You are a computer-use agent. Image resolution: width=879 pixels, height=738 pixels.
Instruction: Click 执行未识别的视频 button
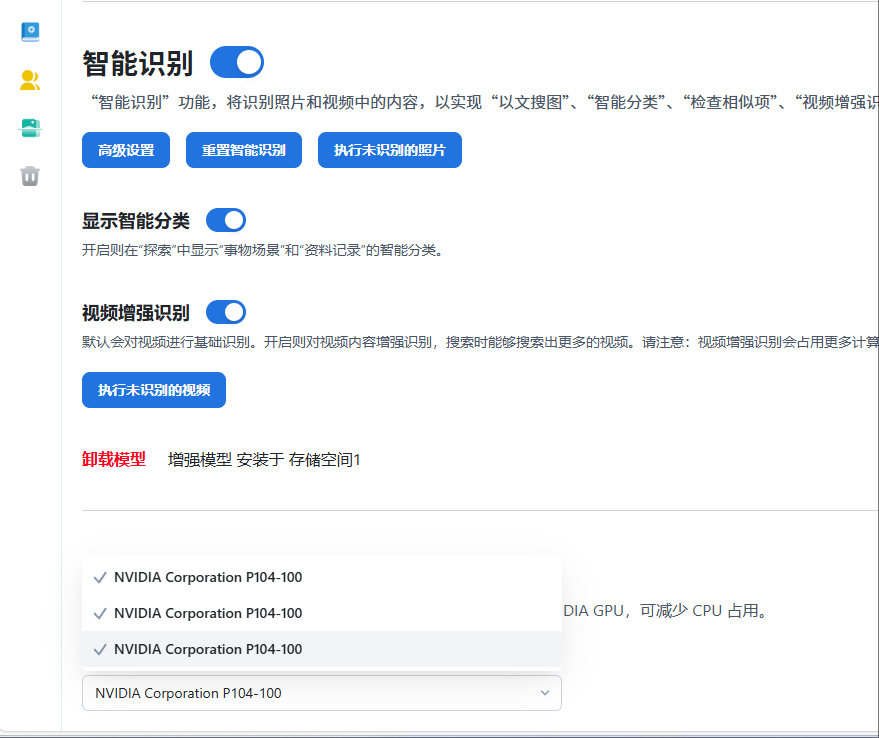[154, 390]
